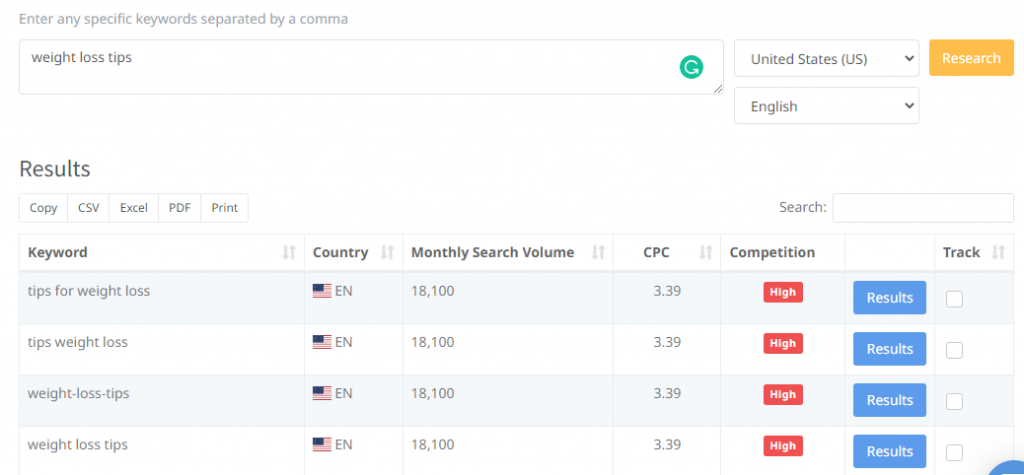Tick the Track checkbox for 'weight-loss-tips'
This screenshot has width=1024, height=475.
954,401
